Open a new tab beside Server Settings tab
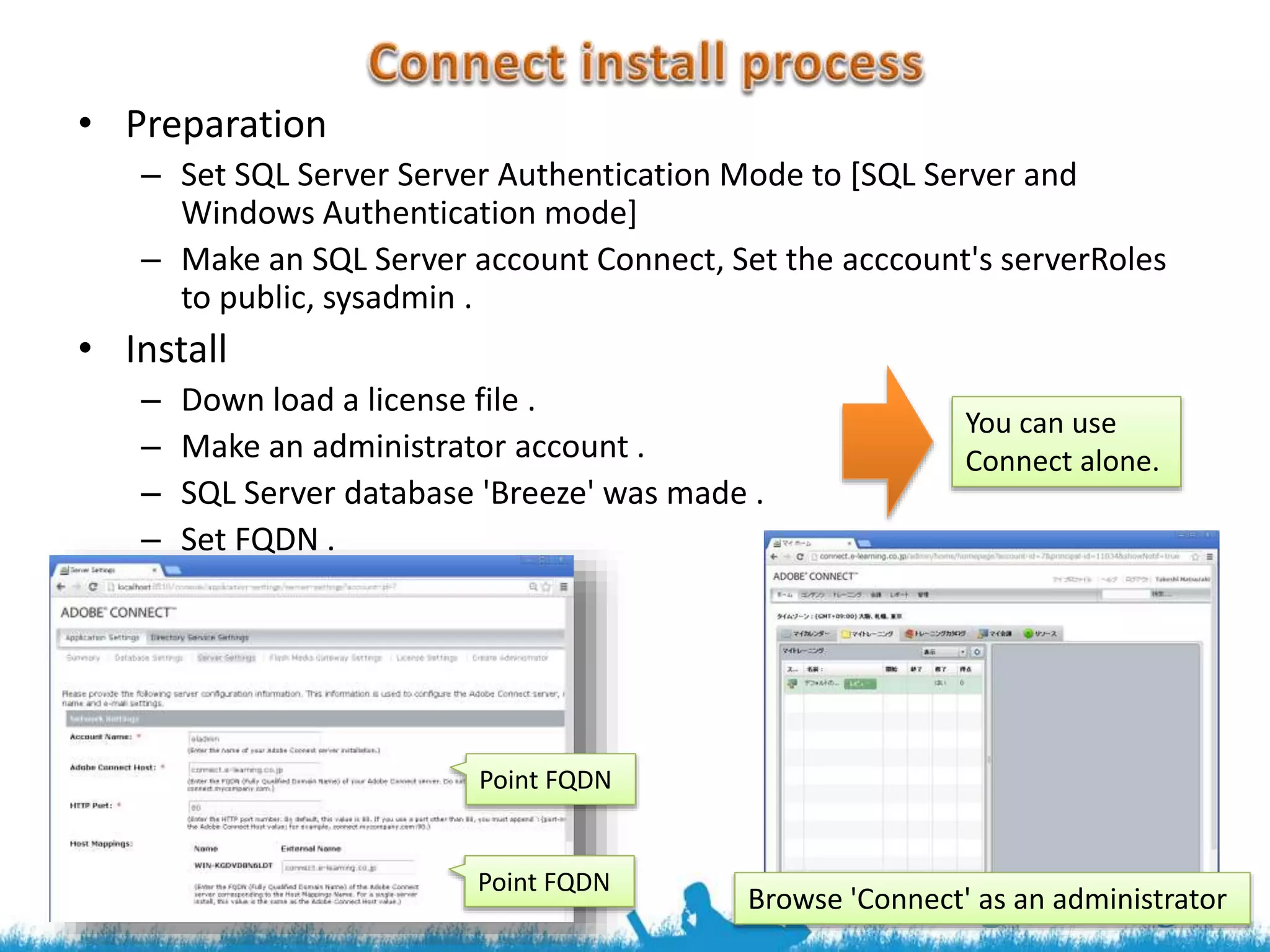The image size is (1270, 952). pos(173,570)
